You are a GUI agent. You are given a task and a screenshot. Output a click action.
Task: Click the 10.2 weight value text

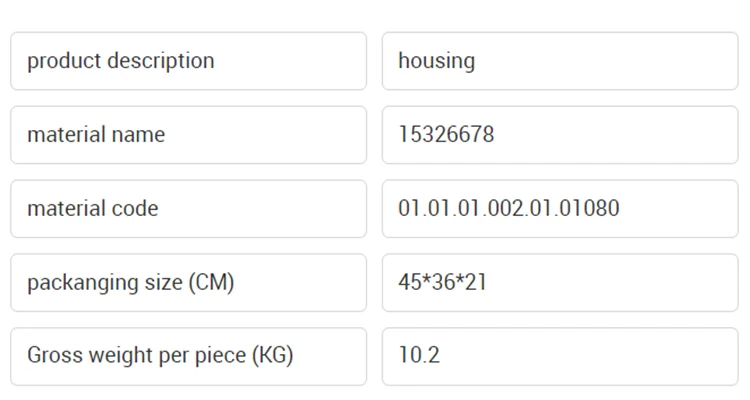[419, 356]
